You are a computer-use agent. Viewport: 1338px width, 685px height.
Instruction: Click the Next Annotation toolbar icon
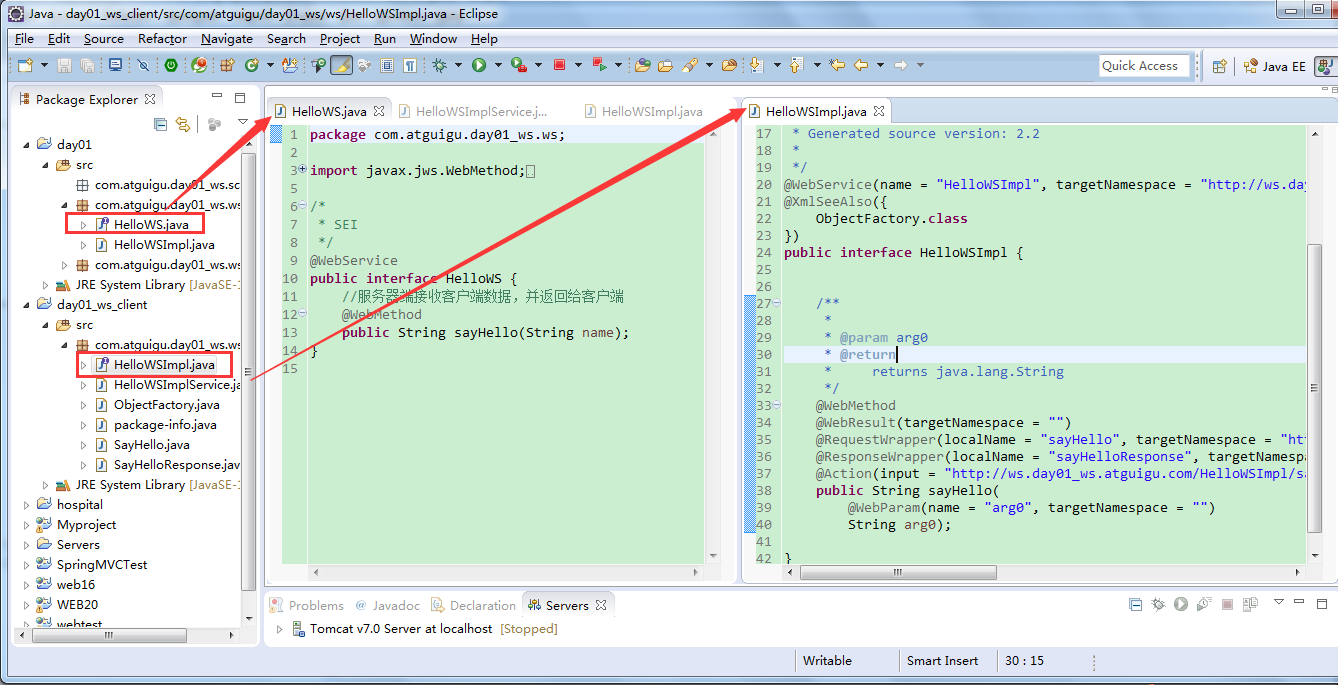pos(756,65)
